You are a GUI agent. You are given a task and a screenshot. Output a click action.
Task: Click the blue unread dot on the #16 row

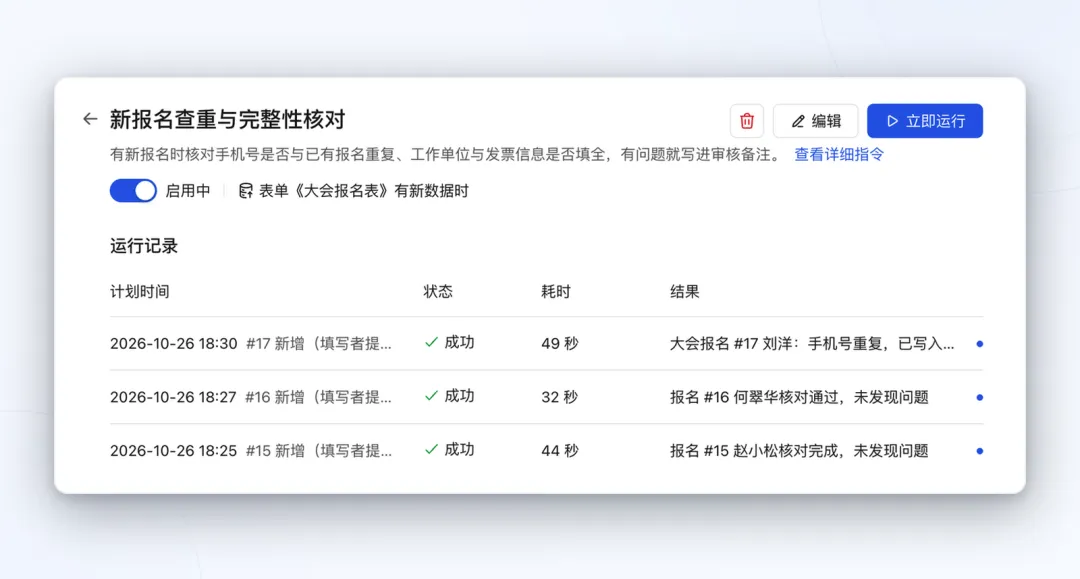click(979, 397)
